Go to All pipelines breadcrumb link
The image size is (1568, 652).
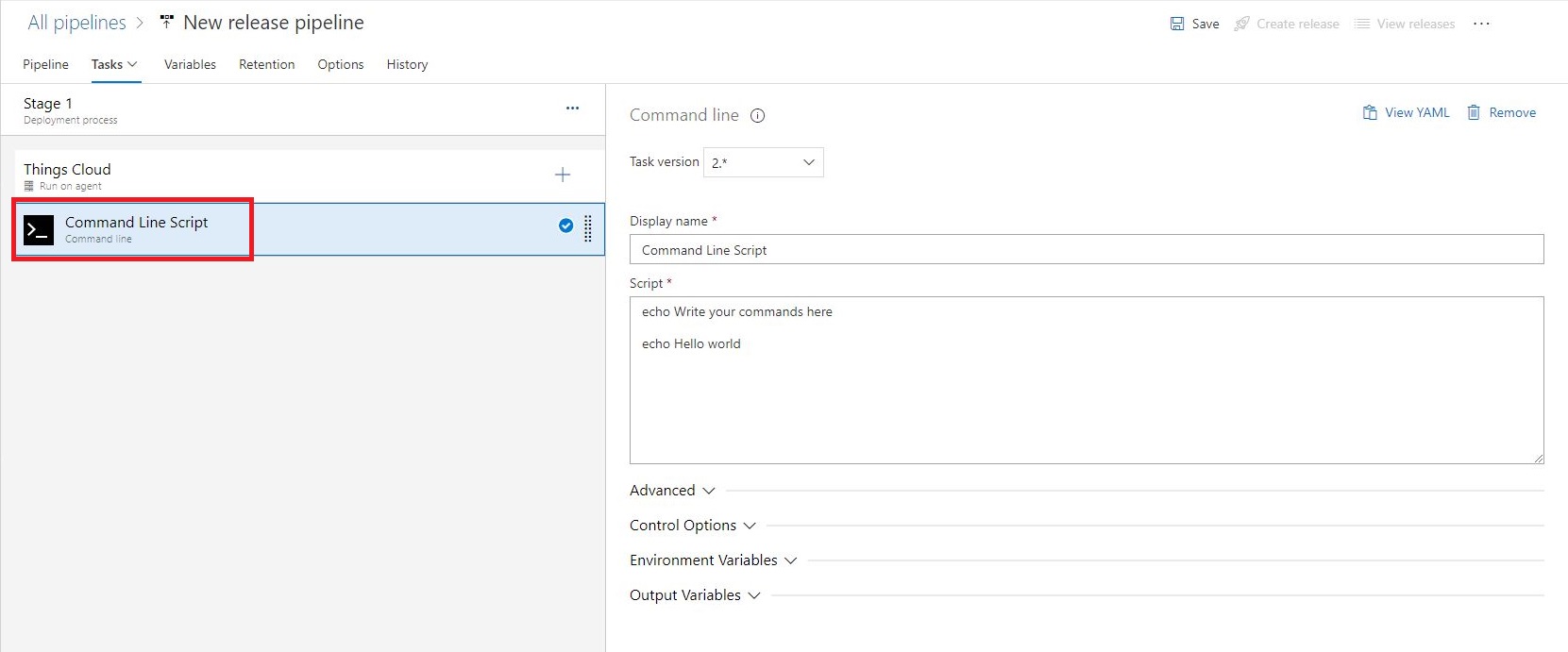coord(76,23)
